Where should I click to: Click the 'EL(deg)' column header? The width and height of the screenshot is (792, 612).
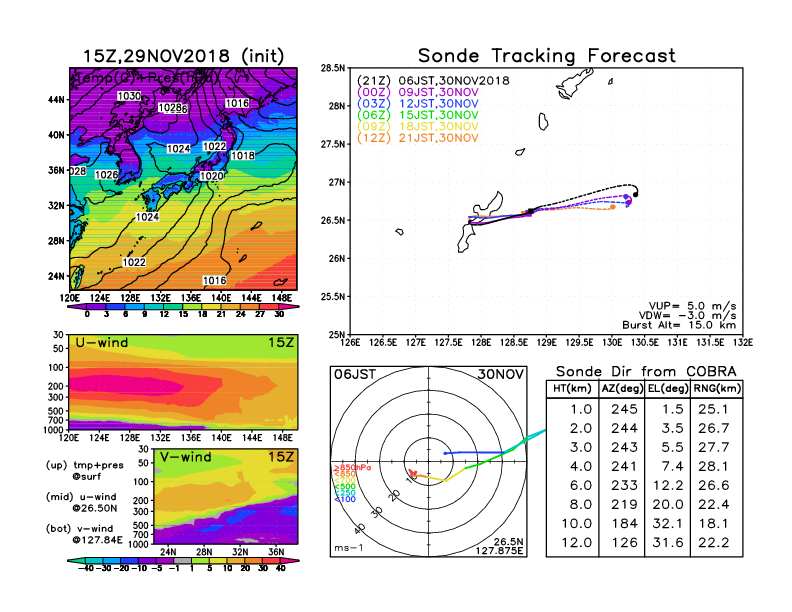(668, 389)
